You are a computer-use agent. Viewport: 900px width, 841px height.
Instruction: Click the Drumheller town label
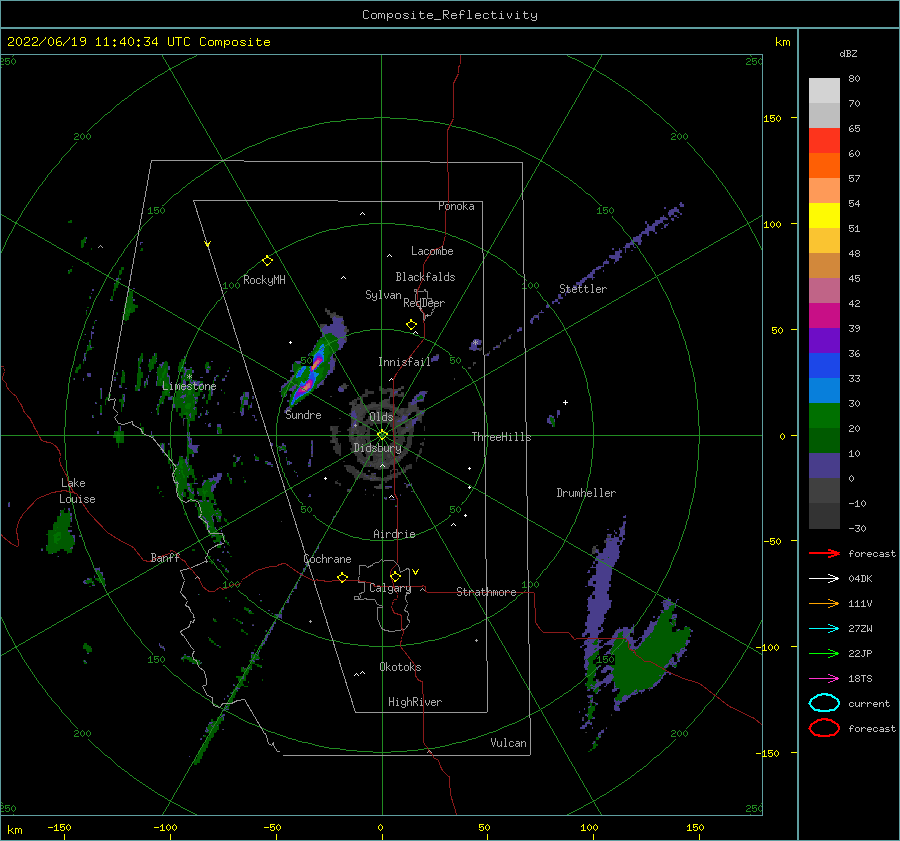point(586,493)
